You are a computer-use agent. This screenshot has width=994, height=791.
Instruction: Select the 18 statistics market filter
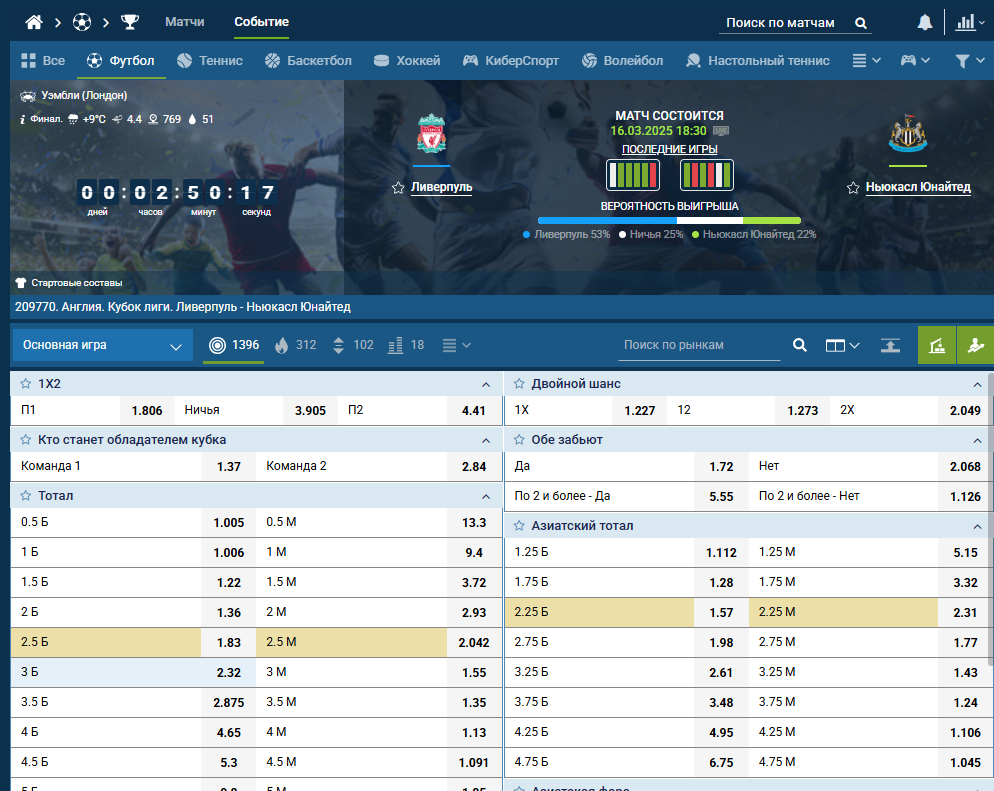(x=406, y=345)
